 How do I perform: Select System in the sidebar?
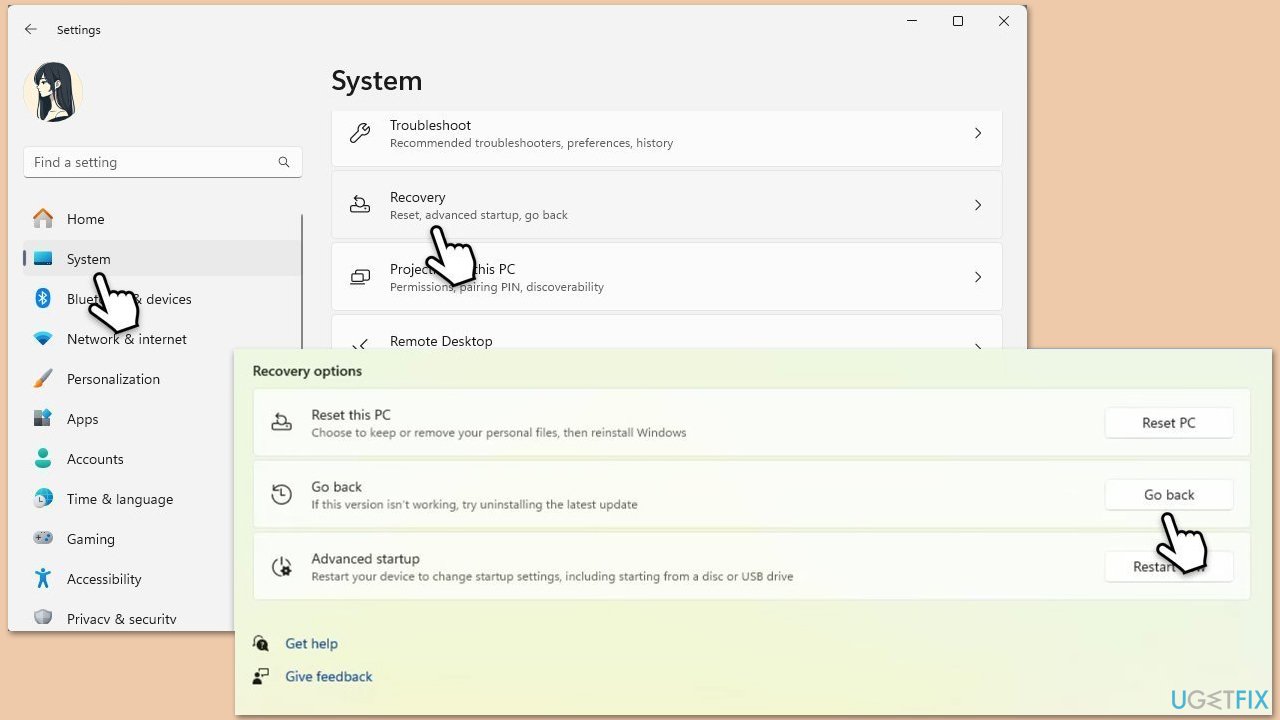pyautogui.click(x=162, y=259)
